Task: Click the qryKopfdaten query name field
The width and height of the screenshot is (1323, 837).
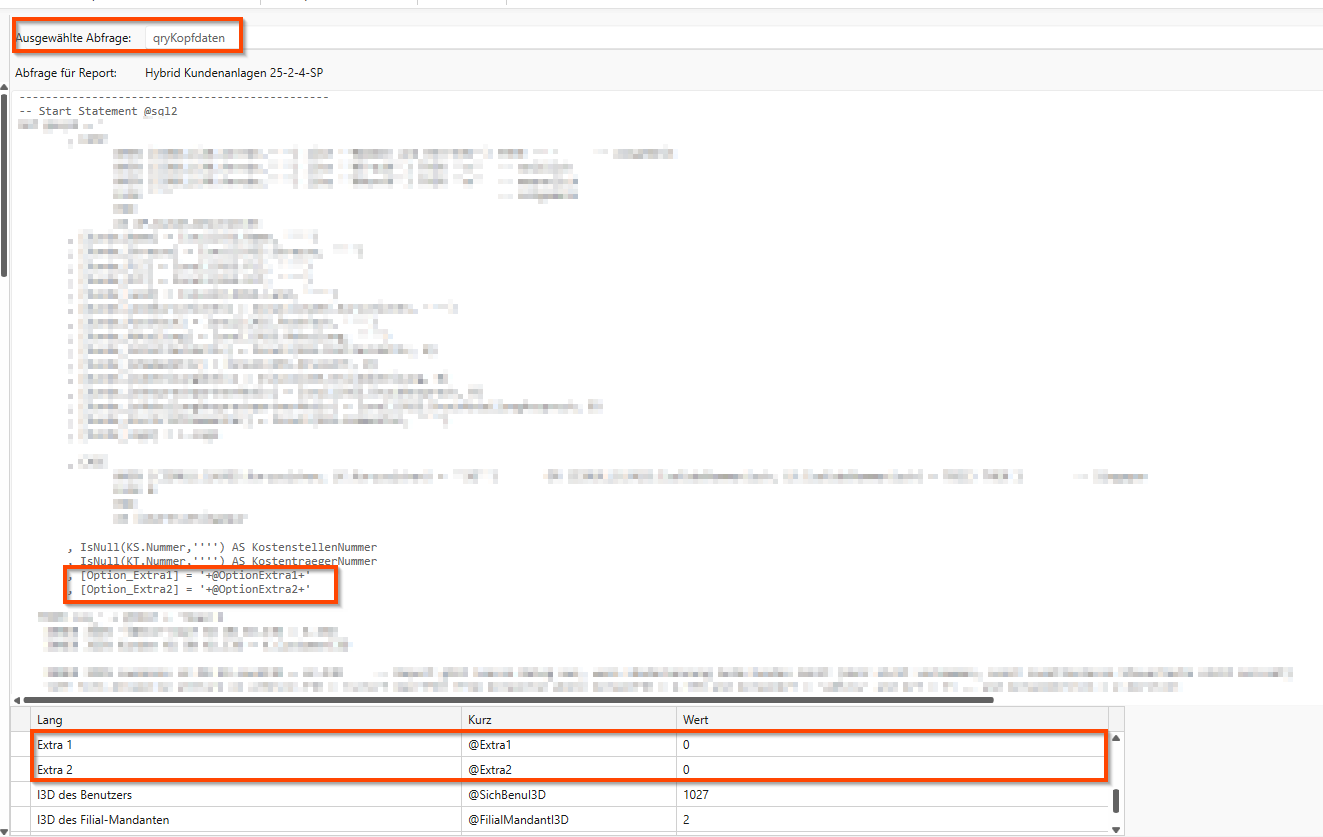Action: point(189,38)
